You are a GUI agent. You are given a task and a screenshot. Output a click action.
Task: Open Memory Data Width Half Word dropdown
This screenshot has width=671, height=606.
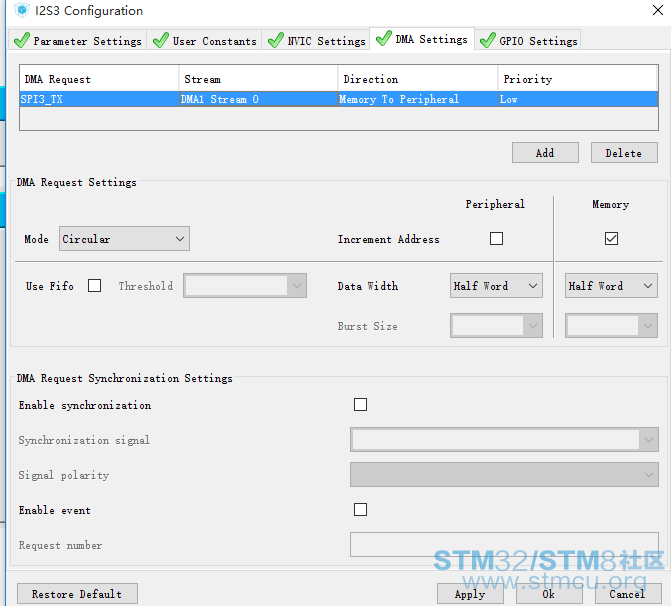coord(611,285)
